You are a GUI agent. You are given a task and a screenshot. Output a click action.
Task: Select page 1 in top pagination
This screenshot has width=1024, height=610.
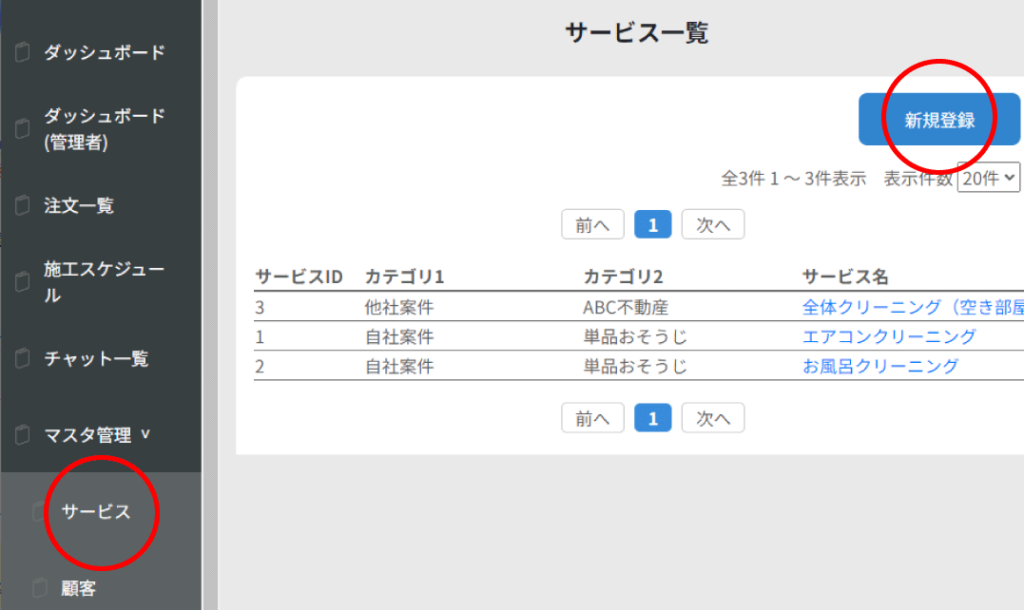(x=653, y=225)
